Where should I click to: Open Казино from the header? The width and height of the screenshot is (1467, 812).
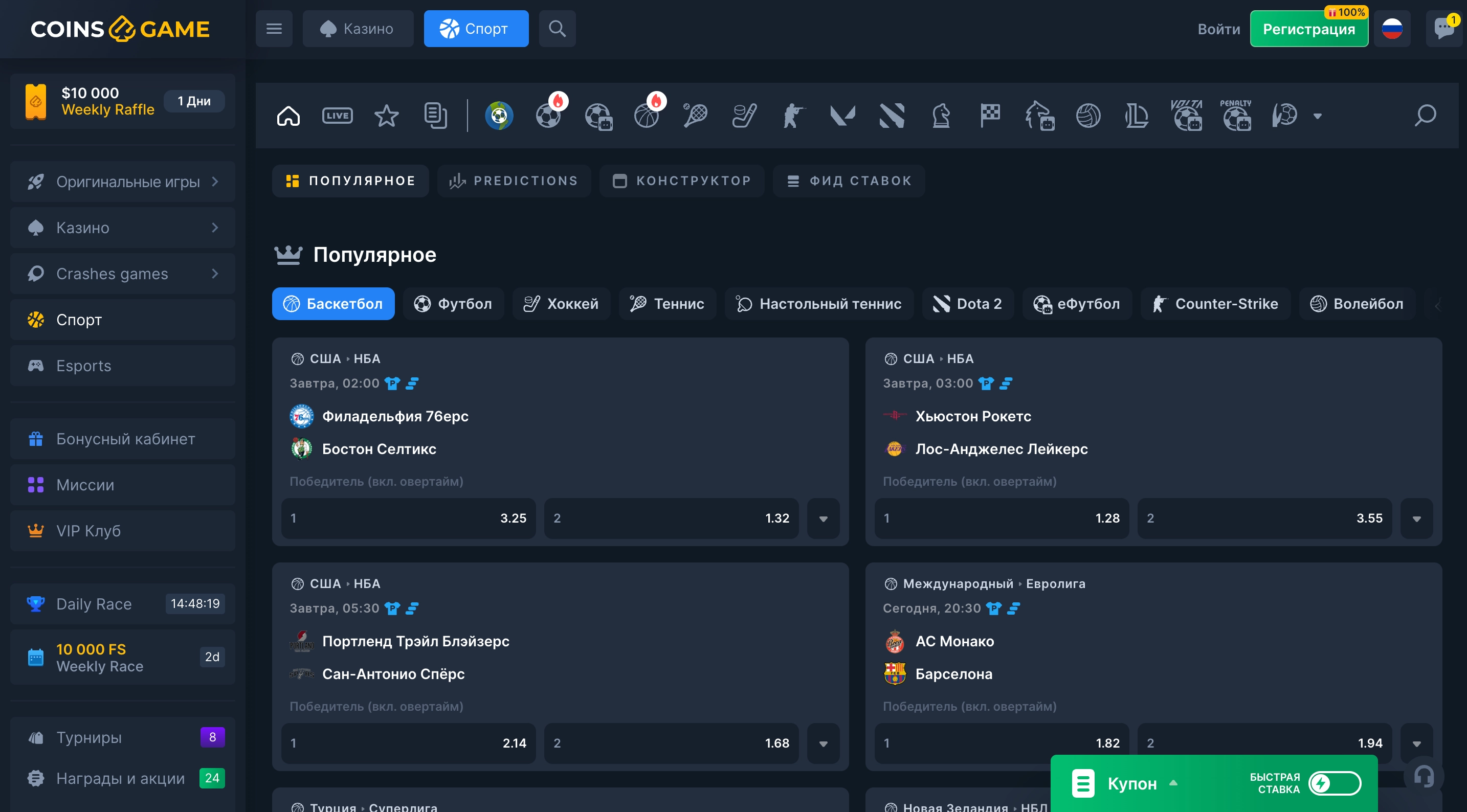358,29
